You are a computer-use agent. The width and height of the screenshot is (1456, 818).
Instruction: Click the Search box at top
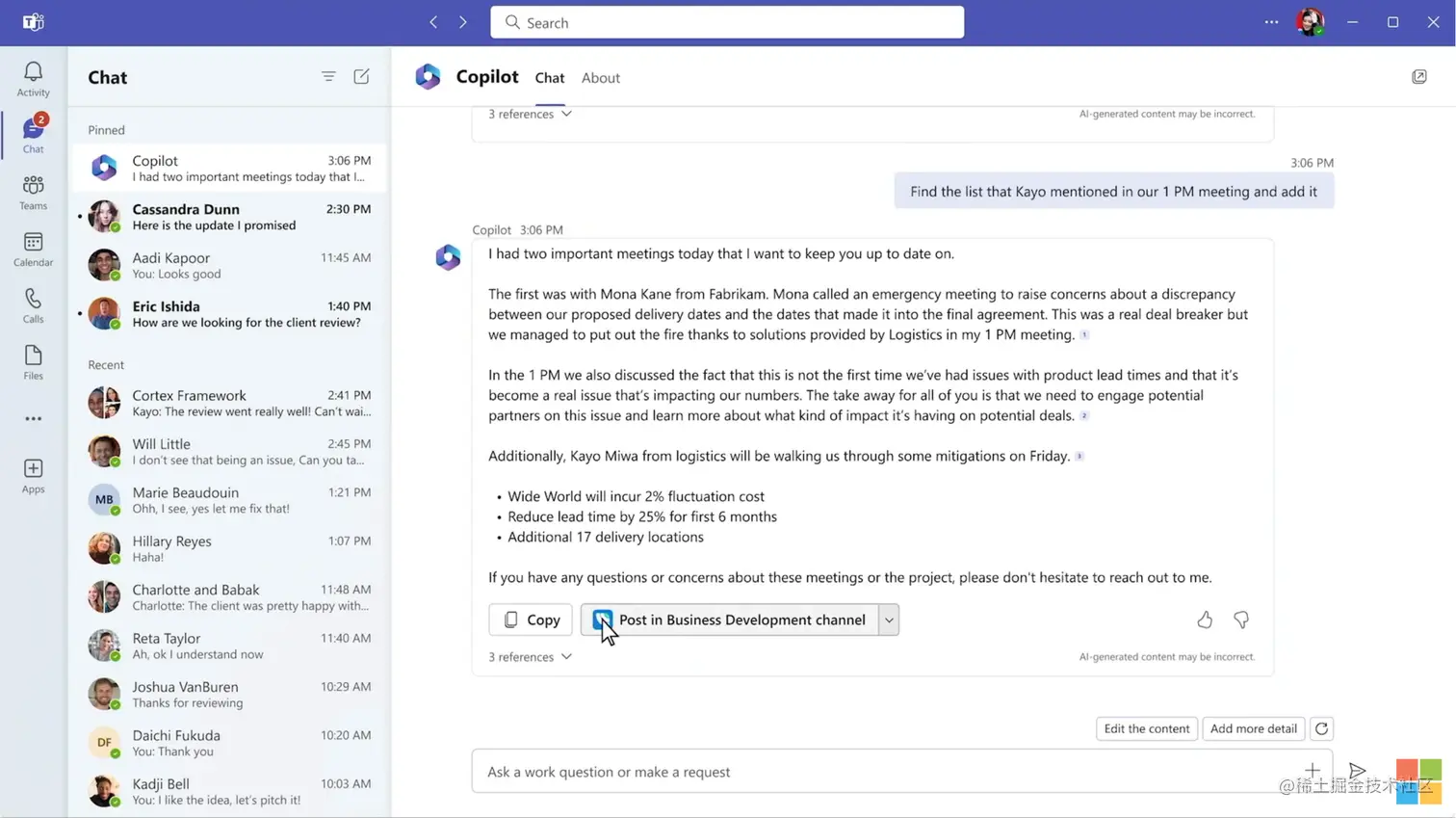click(727, 22)
